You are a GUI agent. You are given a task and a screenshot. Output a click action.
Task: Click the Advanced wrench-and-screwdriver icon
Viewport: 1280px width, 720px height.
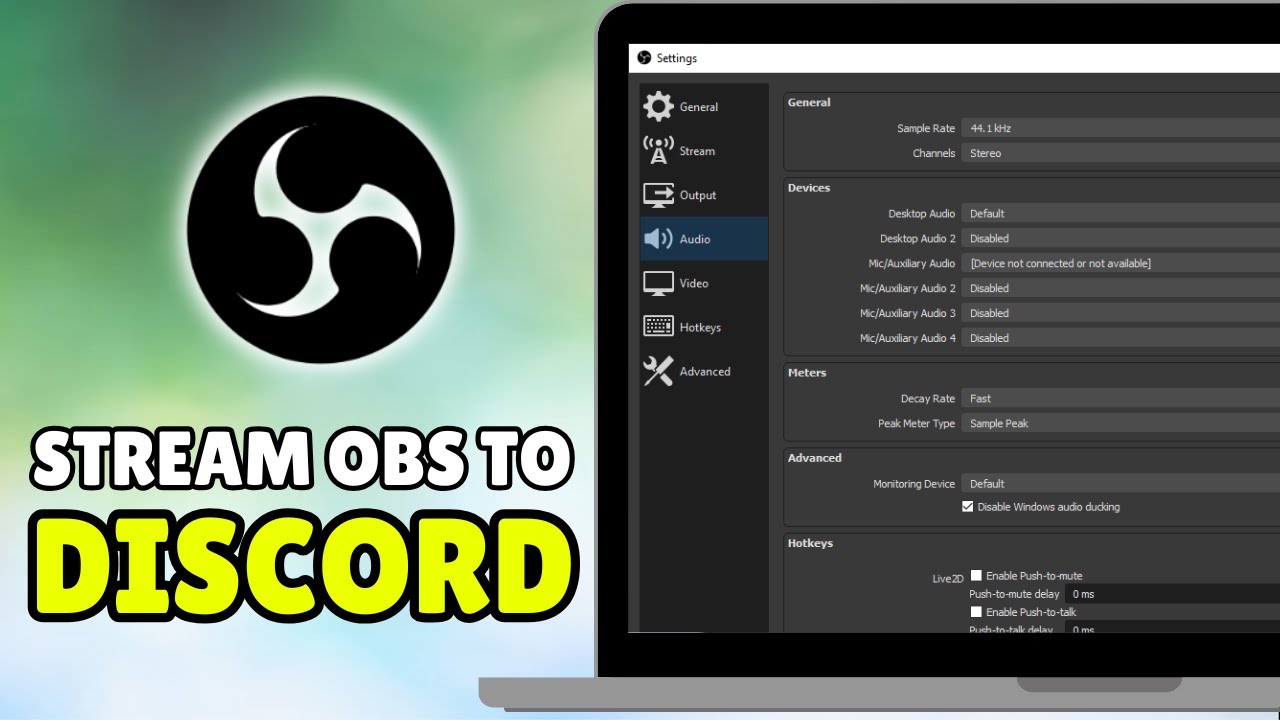(658, 371)
